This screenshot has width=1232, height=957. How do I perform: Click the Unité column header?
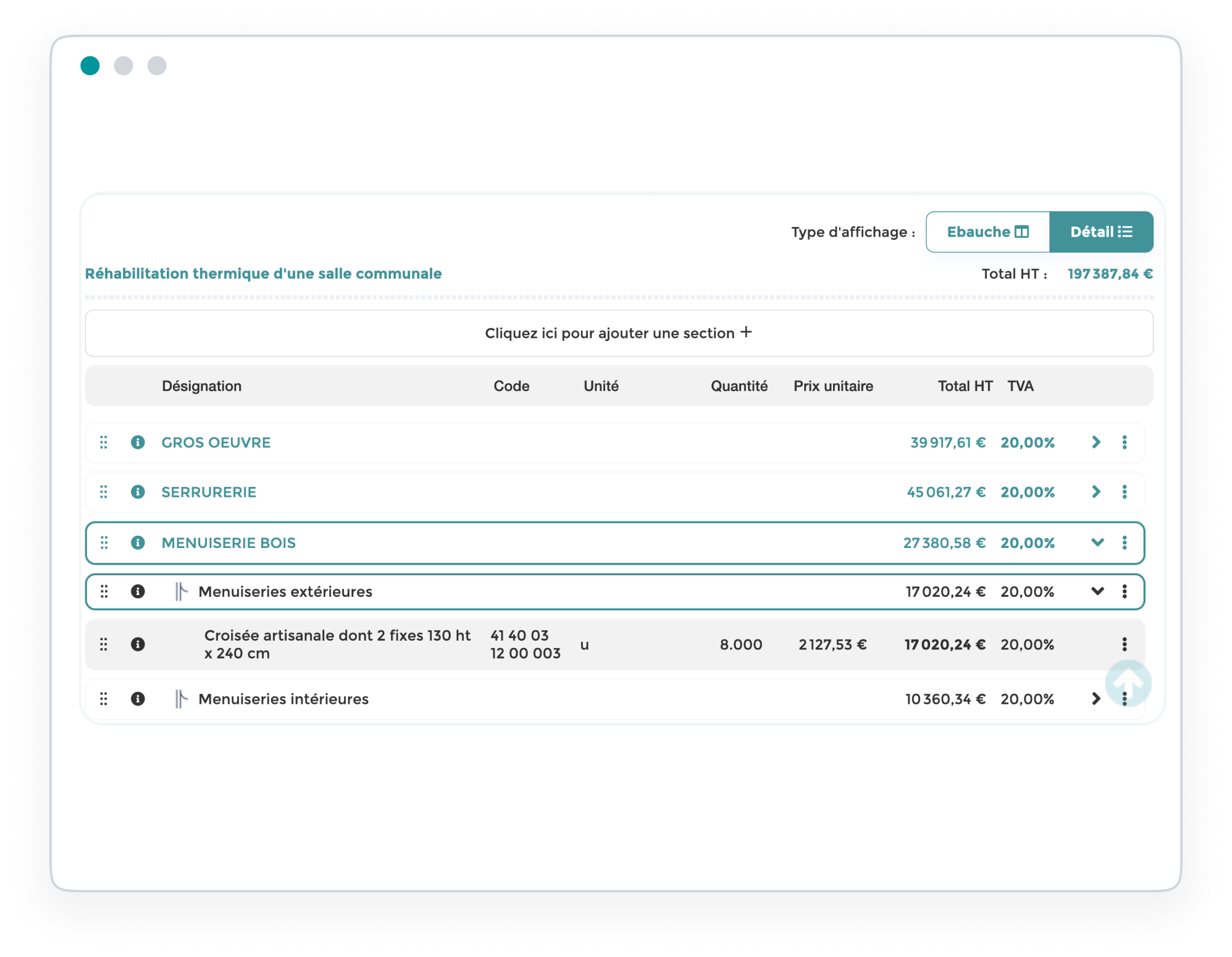(x=601, y=386)
